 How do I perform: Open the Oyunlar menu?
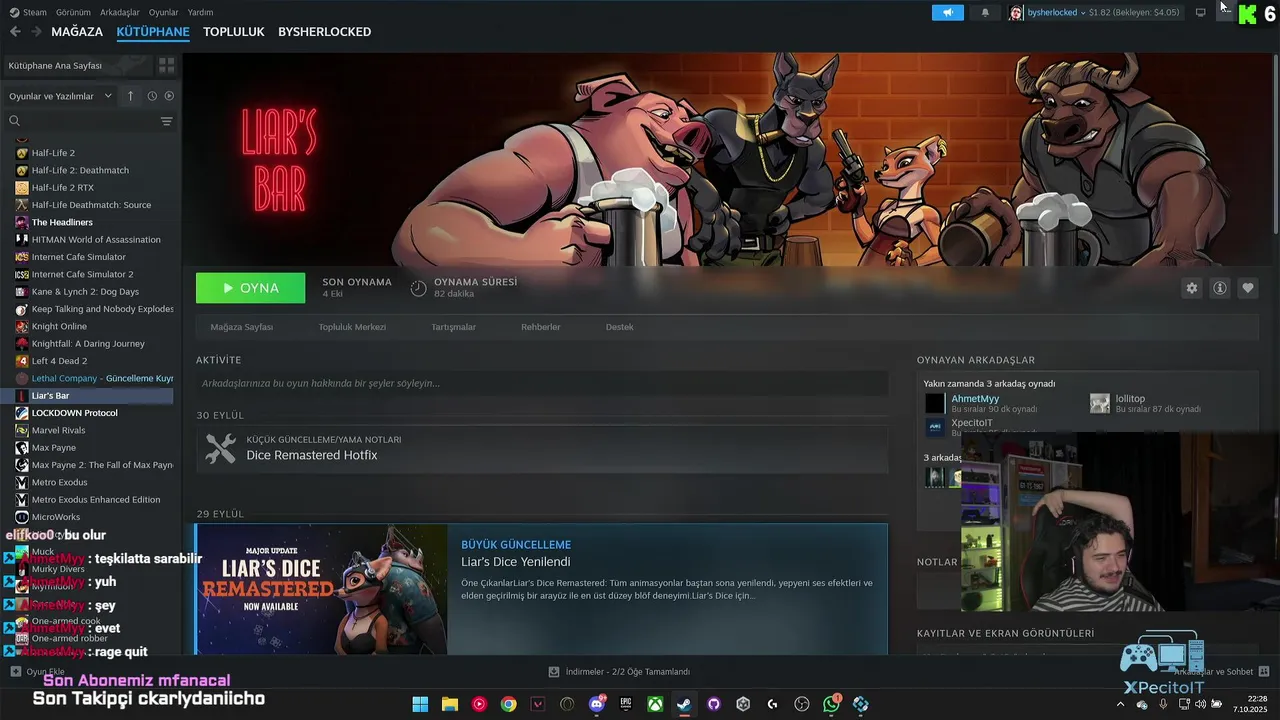click(164, 12)
